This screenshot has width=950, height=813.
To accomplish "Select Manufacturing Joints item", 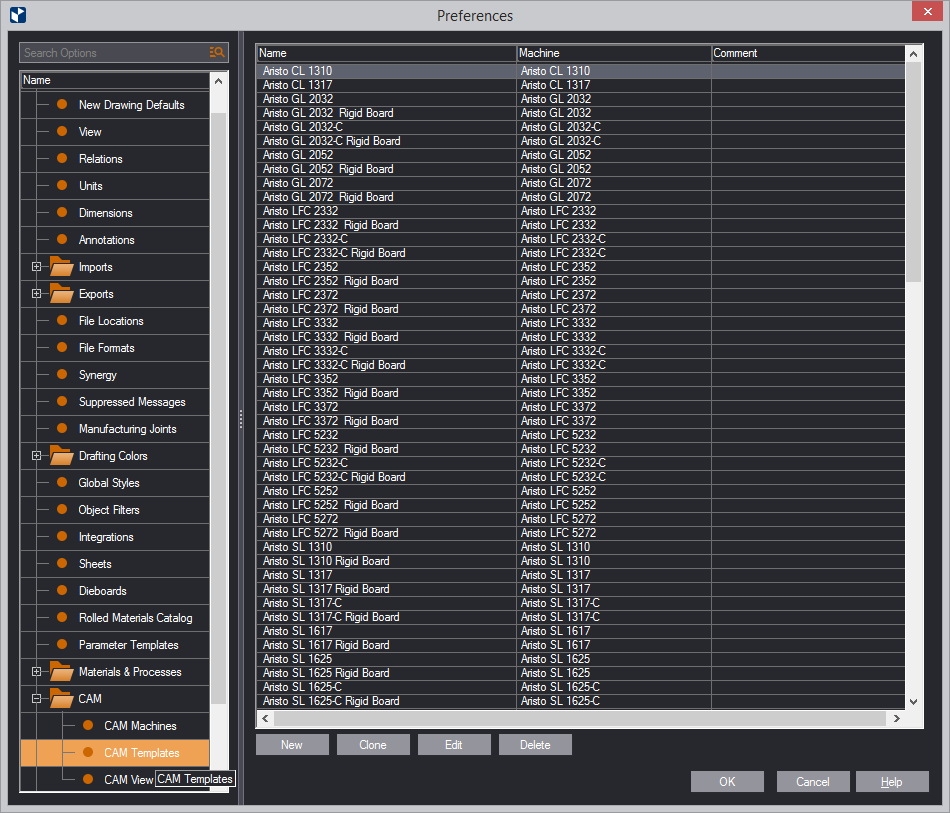I will (127, 429).
